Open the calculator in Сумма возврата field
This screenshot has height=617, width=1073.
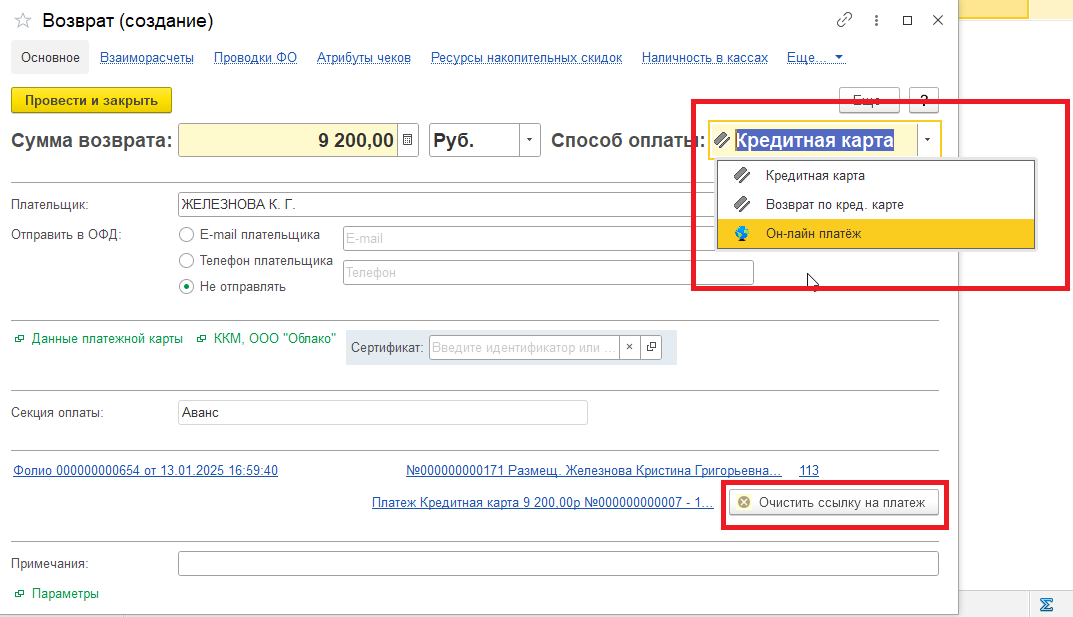click(408, 141)
